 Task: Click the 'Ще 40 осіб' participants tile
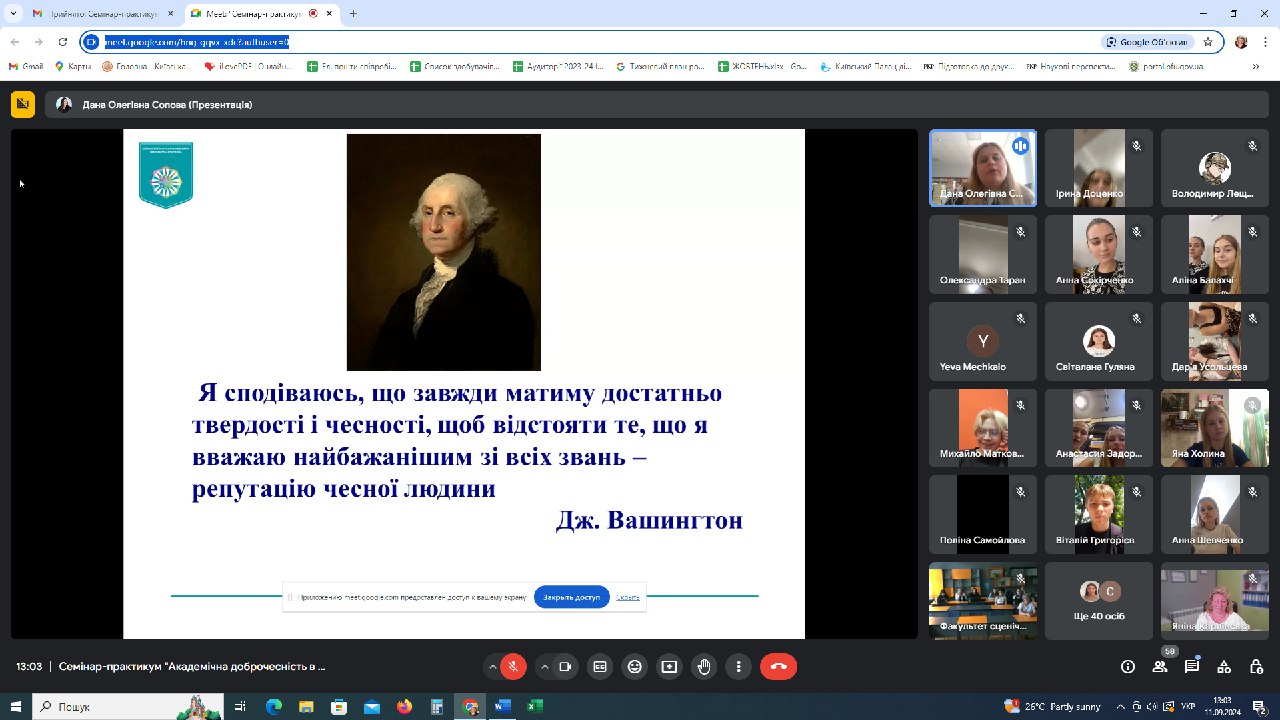pos(1098,601)
